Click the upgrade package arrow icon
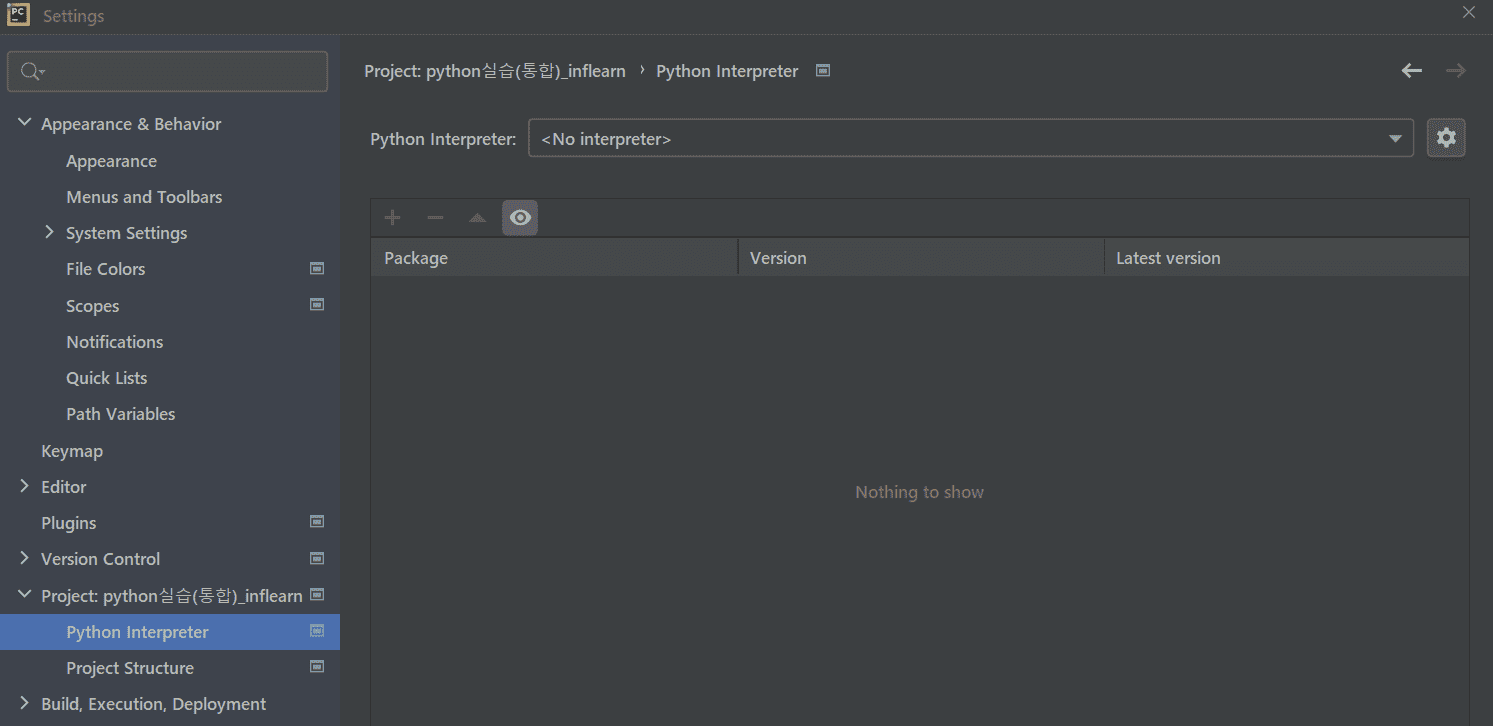Viewport: 1493px width, 726px height. [x=478, y=218]
